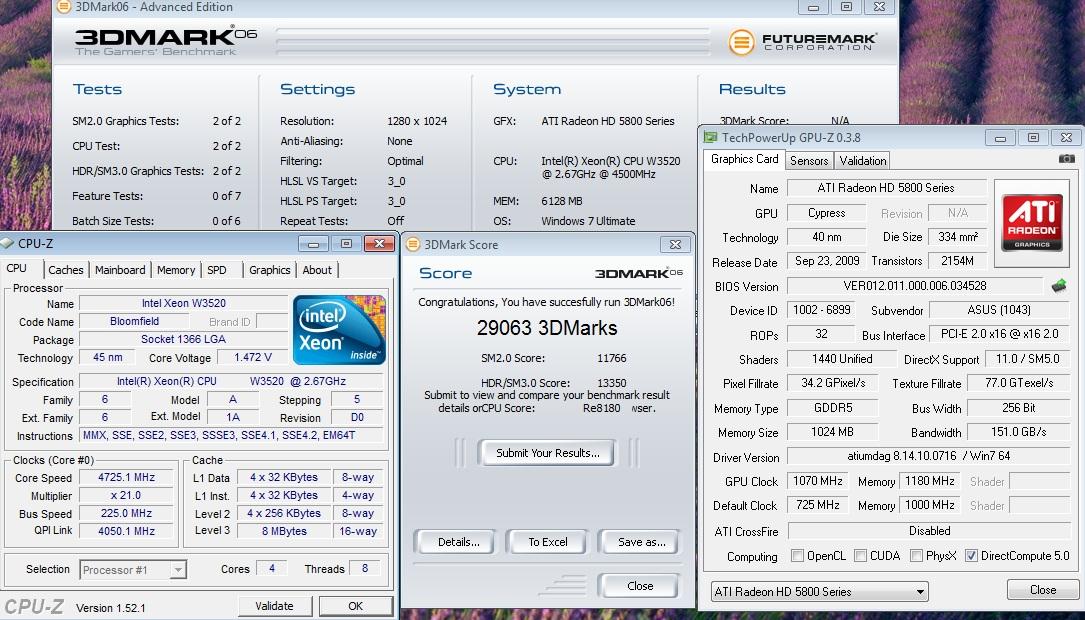Click the 29063 3DMarks score text
1085x620 pixels.
[547, 328]
